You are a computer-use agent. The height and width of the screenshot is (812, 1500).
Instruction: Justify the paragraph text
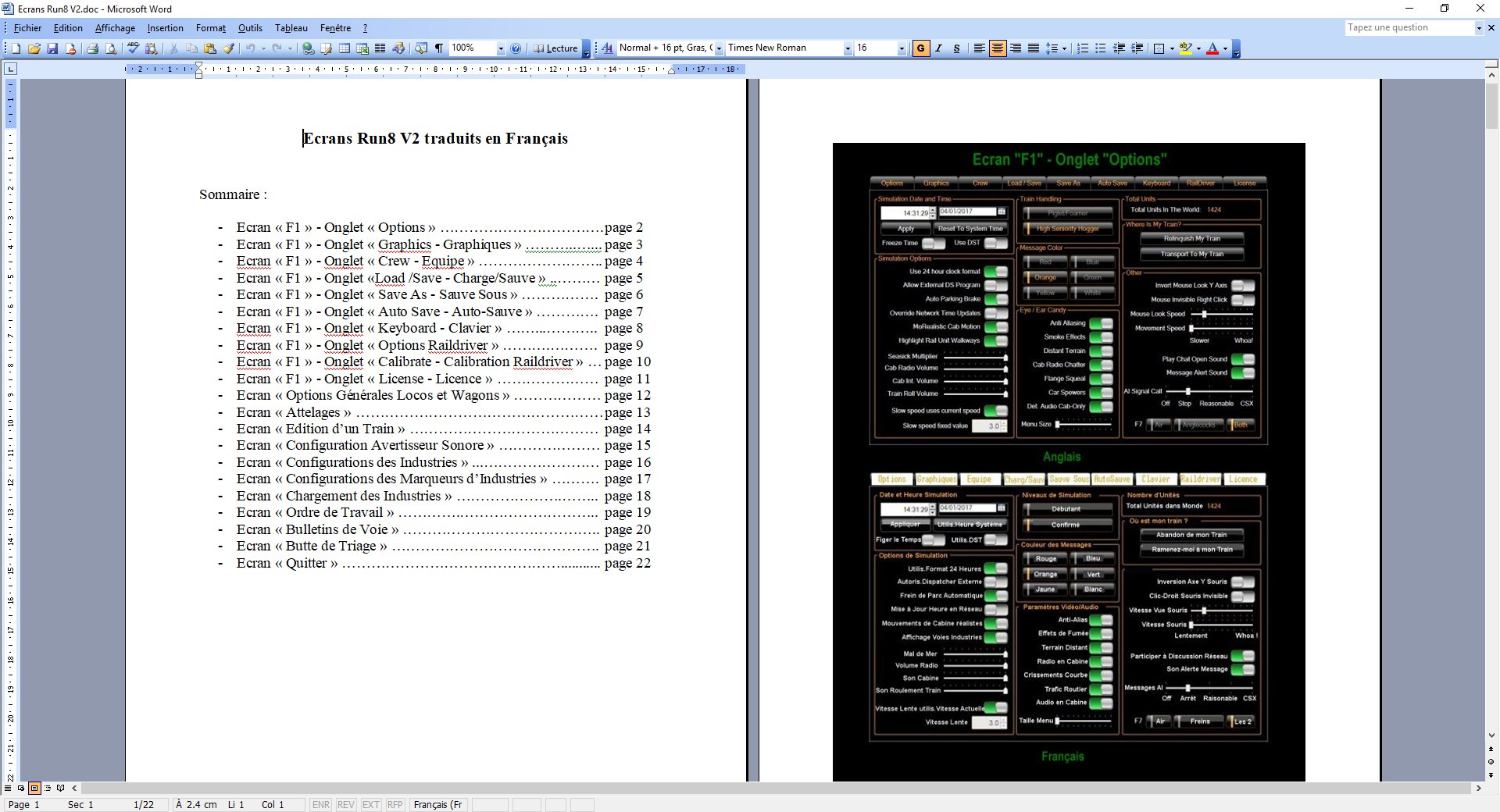(x=1033, y=48)
